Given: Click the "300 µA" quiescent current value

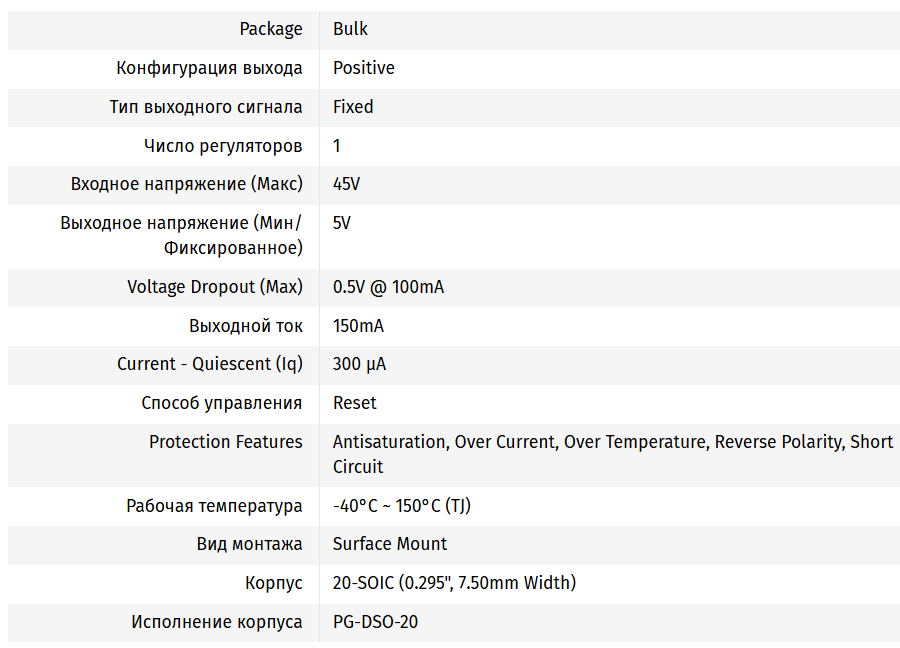Looking at the screenshot, I should pyautogui.click(x=359, y=364).
